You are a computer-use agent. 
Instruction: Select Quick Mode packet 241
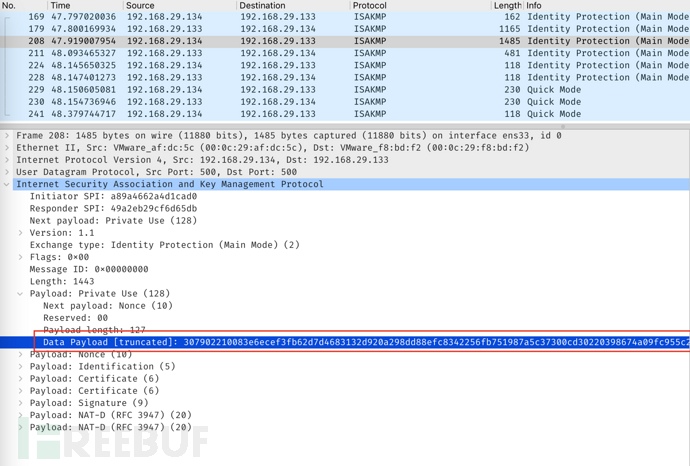click(x=345, y=114)
